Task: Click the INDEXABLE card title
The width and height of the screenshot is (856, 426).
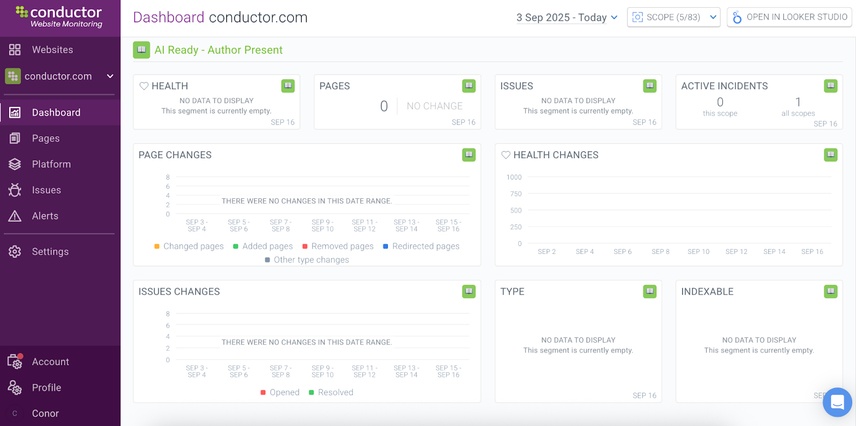Action: point(708,292)
